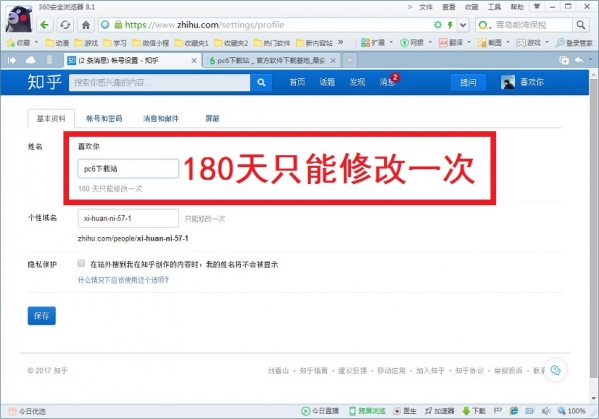
Task: Click the blue 保存 save button
Action: pyautogui.click(x=42, y=315)
